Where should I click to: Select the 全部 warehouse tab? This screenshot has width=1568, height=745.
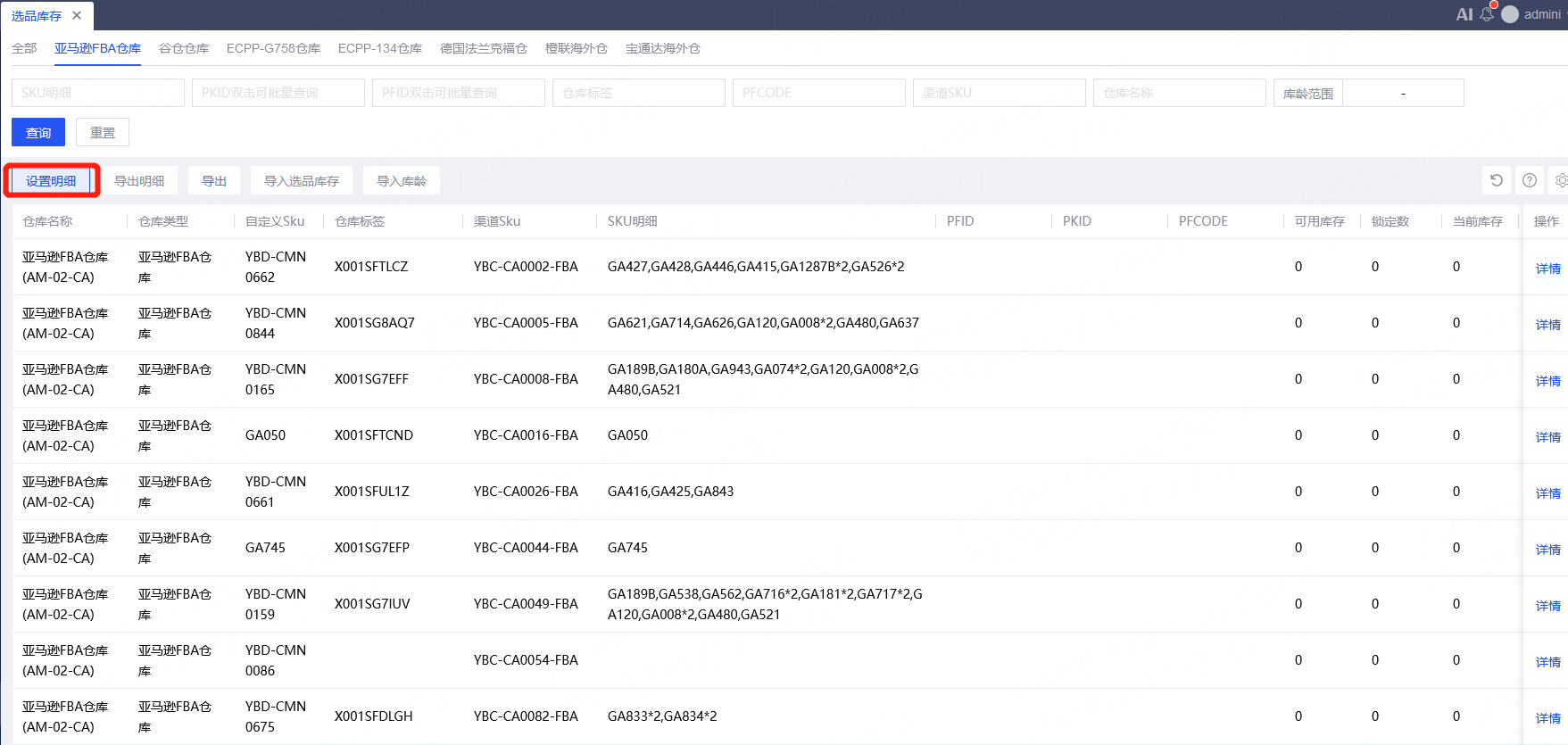click(24, 48)
